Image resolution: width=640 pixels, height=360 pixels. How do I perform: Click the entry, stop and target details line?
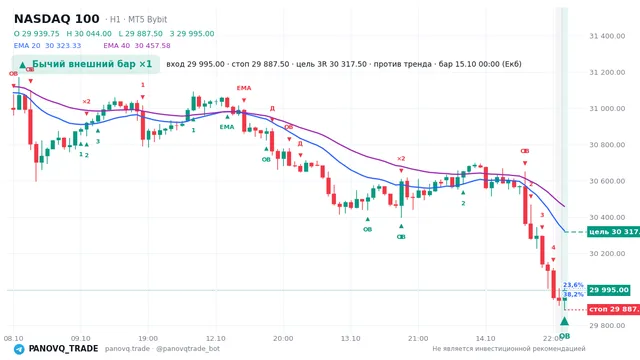344,64
